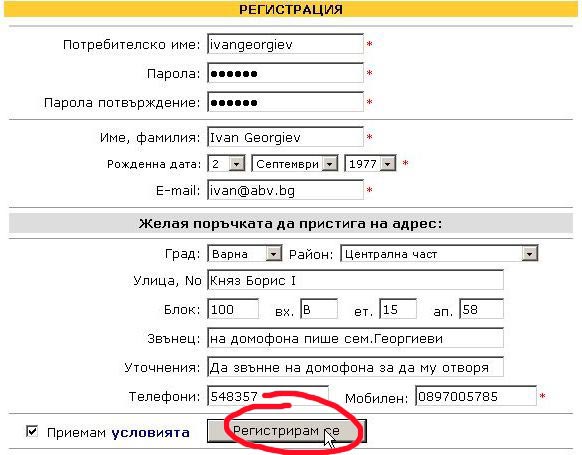Focus the Парола password field
This screenshot has height=455, width=582.
tap(285, 73)
